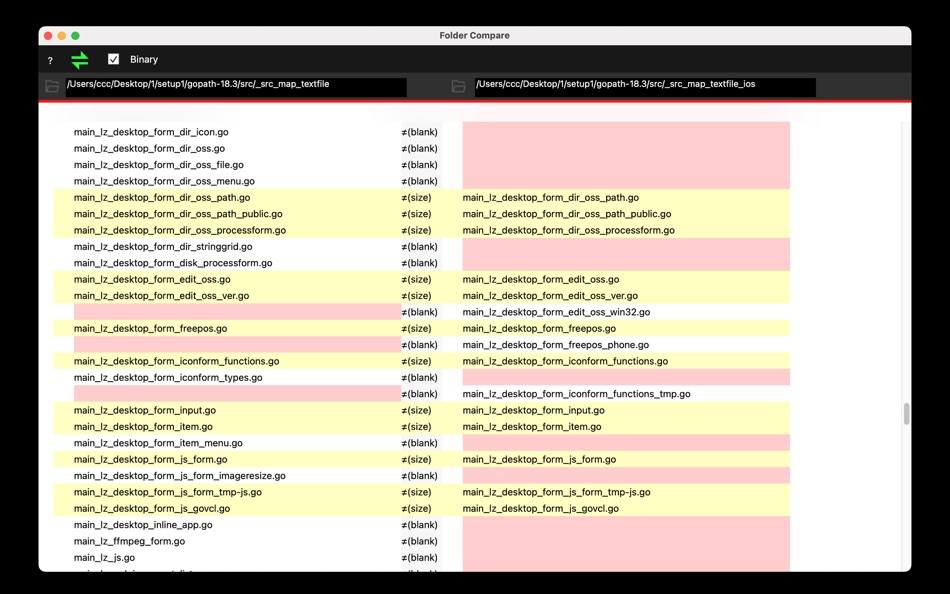Open the question mark help icon
This screenshot has height=594, width=950.
point(50,61)
